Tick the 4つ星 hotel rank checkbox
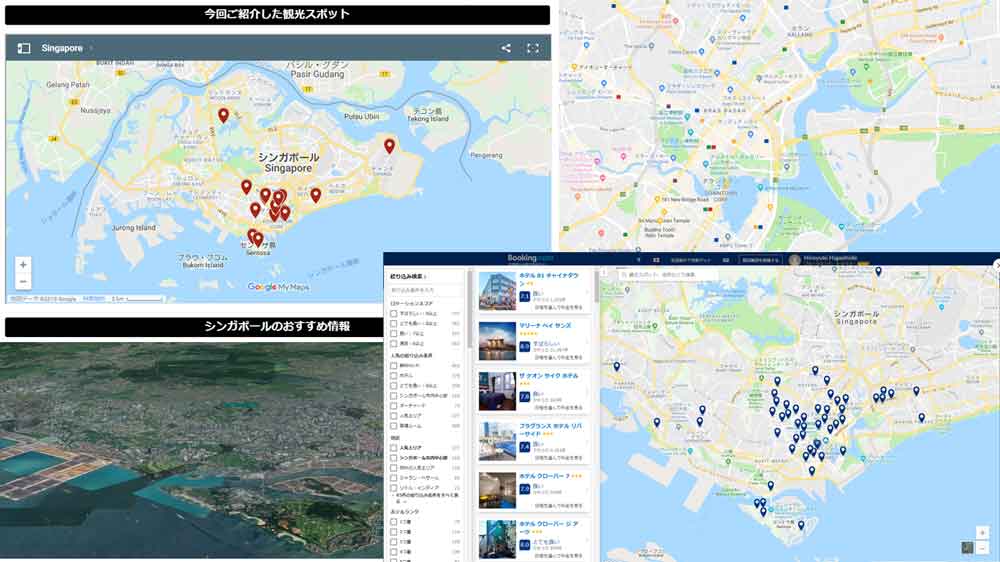This screenshot has width=1000, height=562. point(393,552)
